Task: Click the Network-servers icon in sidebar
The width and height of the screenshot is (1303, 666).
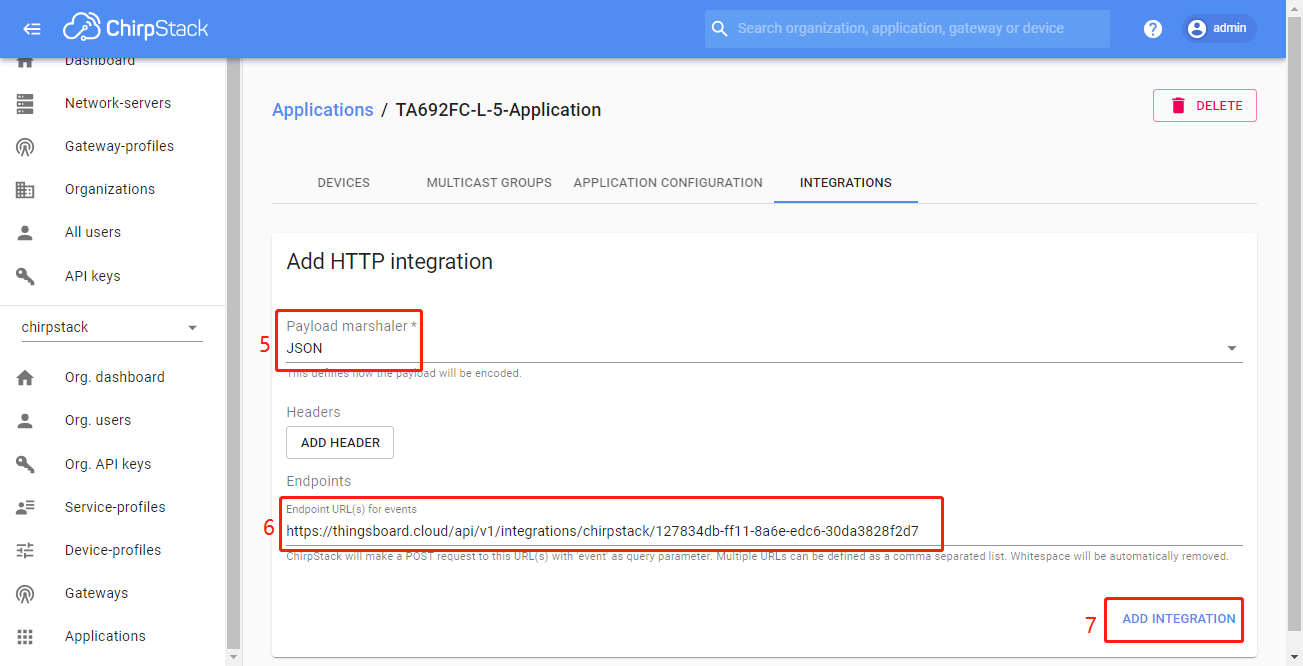Action: click(x=25, y=103)
